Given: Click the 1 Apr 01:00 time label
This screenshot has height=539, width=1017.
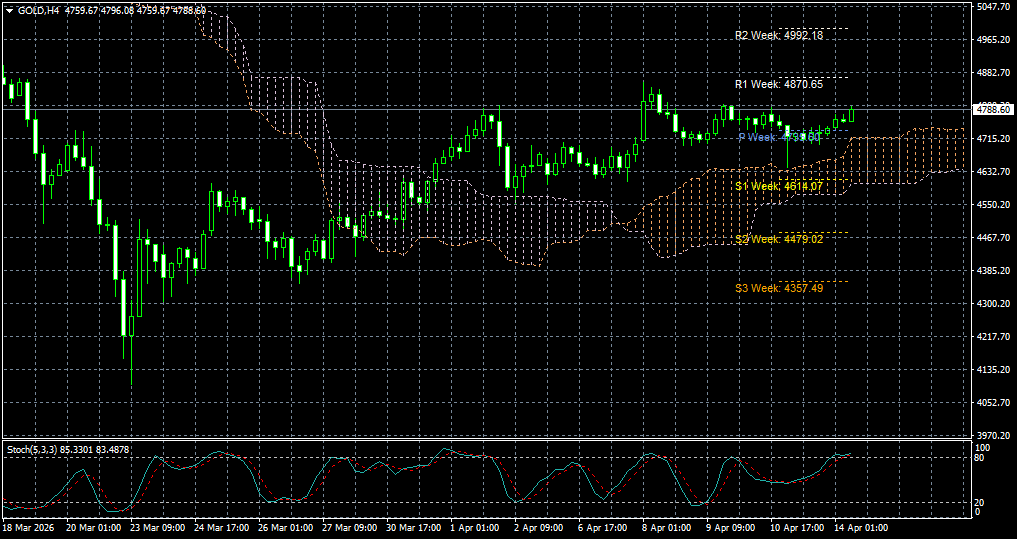Looking at the screenshot, I should (x=475, y=528).
